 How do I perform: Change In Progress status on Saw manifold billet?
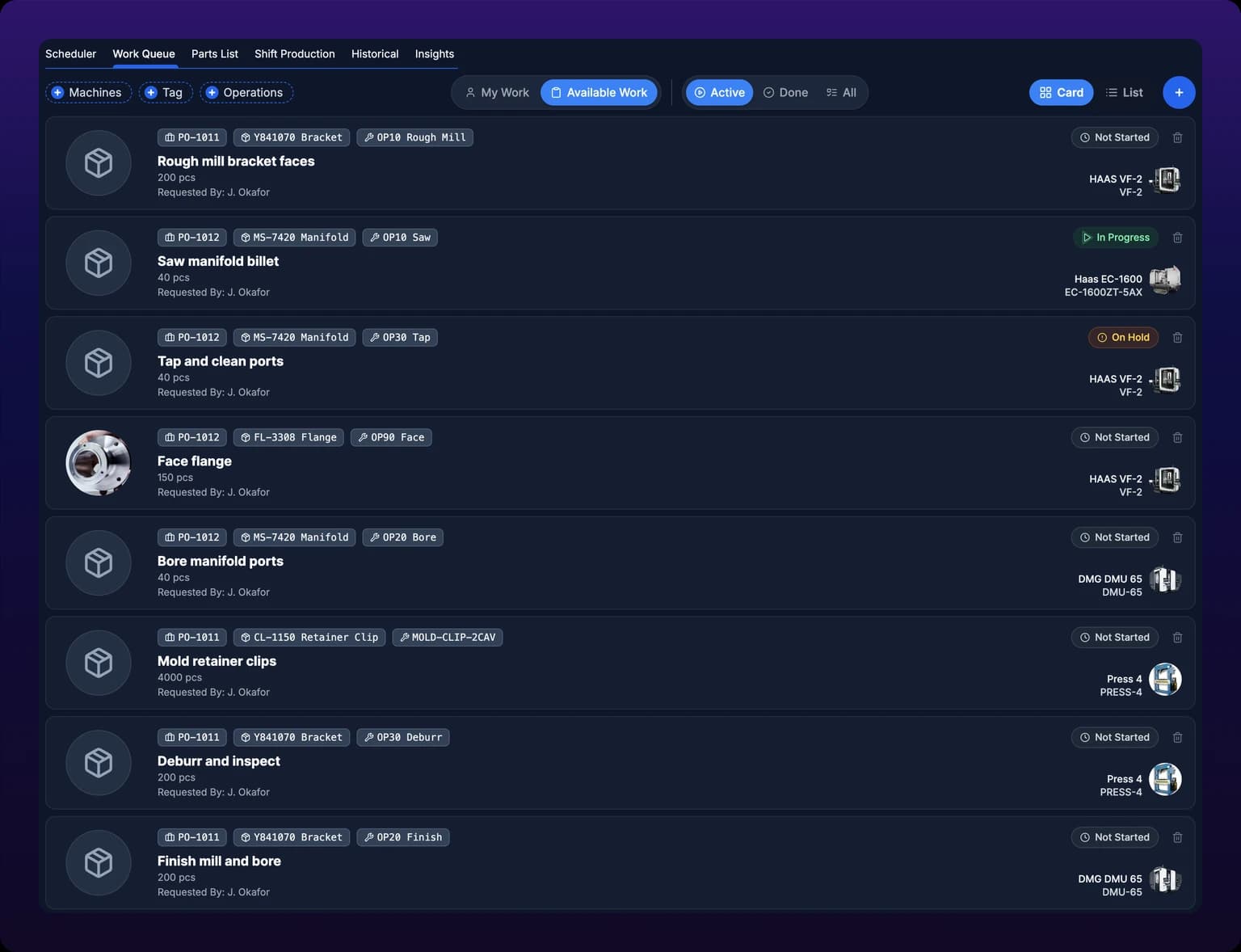click(1115, 238)
